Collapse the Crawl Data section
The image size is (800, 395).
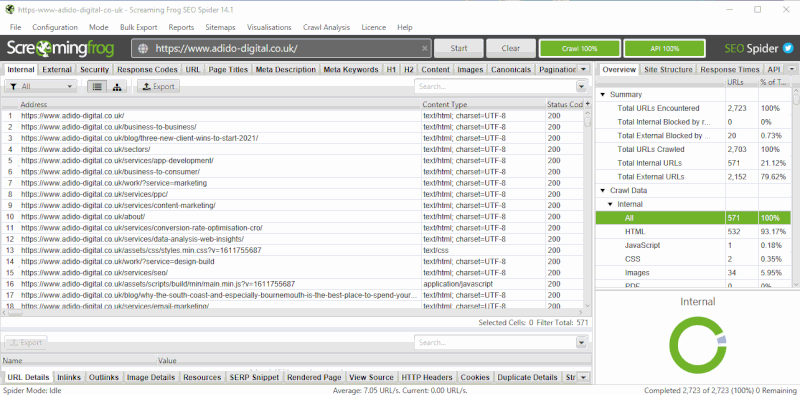pos(603,190)
